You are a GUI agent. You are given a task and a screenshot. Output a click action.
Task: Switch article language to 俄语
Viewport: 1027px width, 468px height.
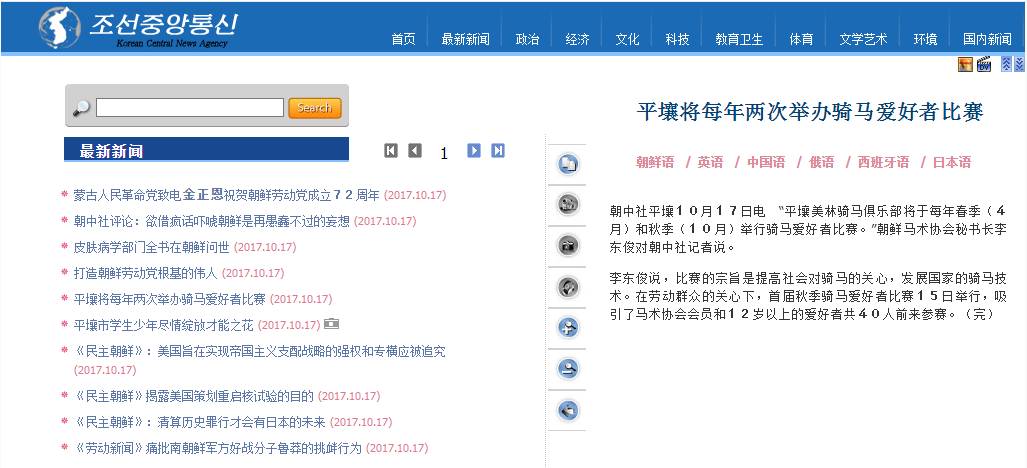click(821, 162)
